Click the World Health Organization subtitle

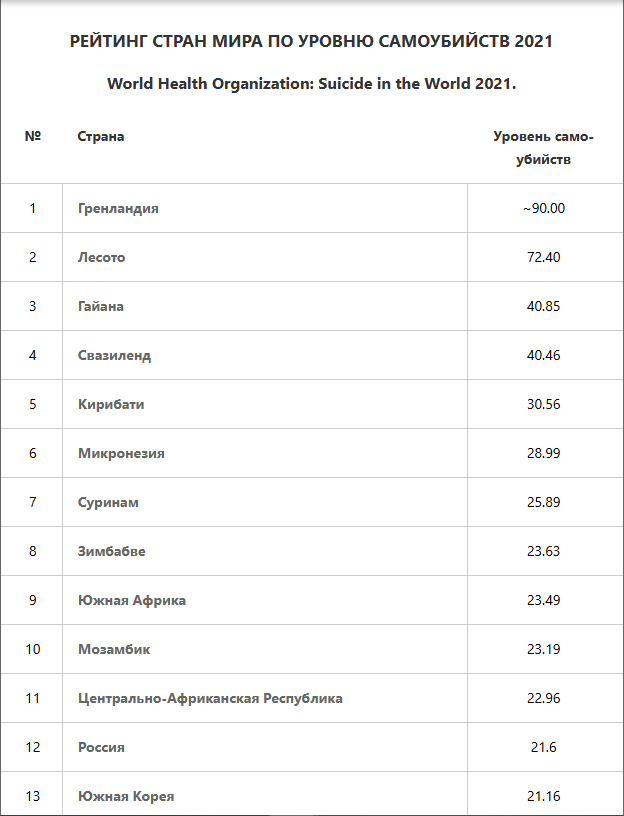(x=311, y=84)
